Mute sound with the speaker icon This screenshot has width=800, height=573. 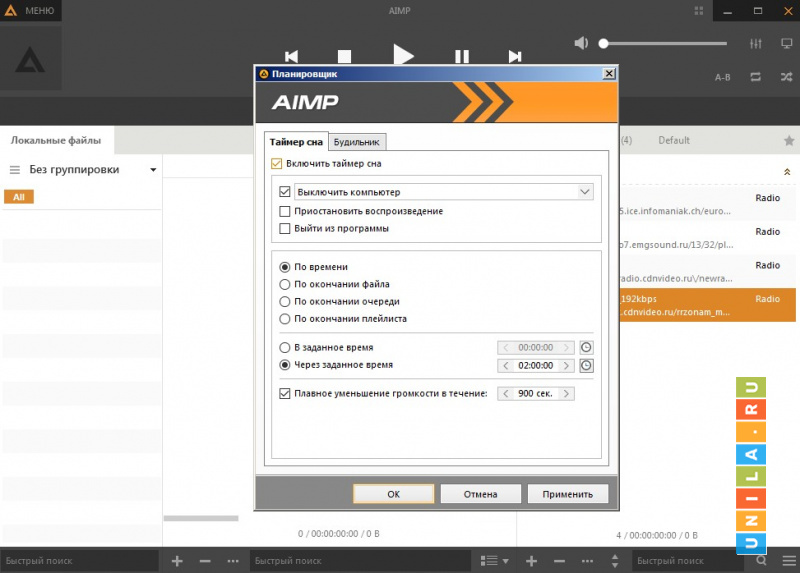point(582,43)
